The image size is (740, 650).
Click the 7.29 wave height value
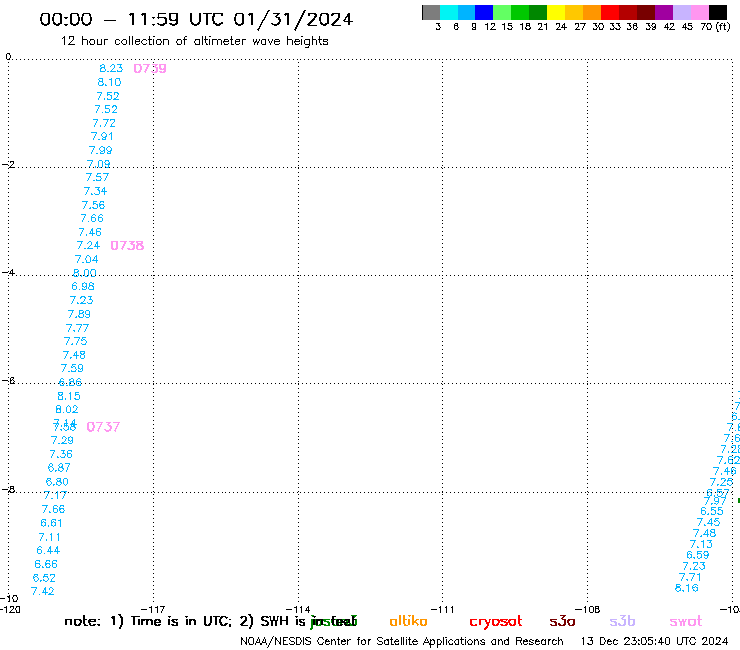coord(62,440)
